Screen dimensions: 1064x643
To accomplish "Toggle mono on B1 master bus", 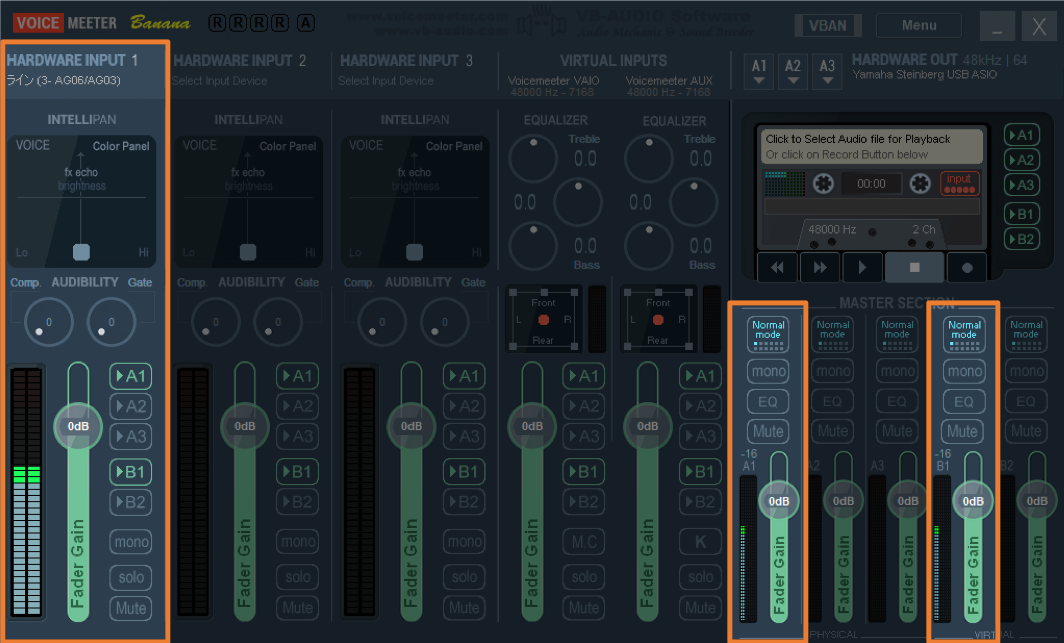I will pyautogui.click(x=964, y=371).
